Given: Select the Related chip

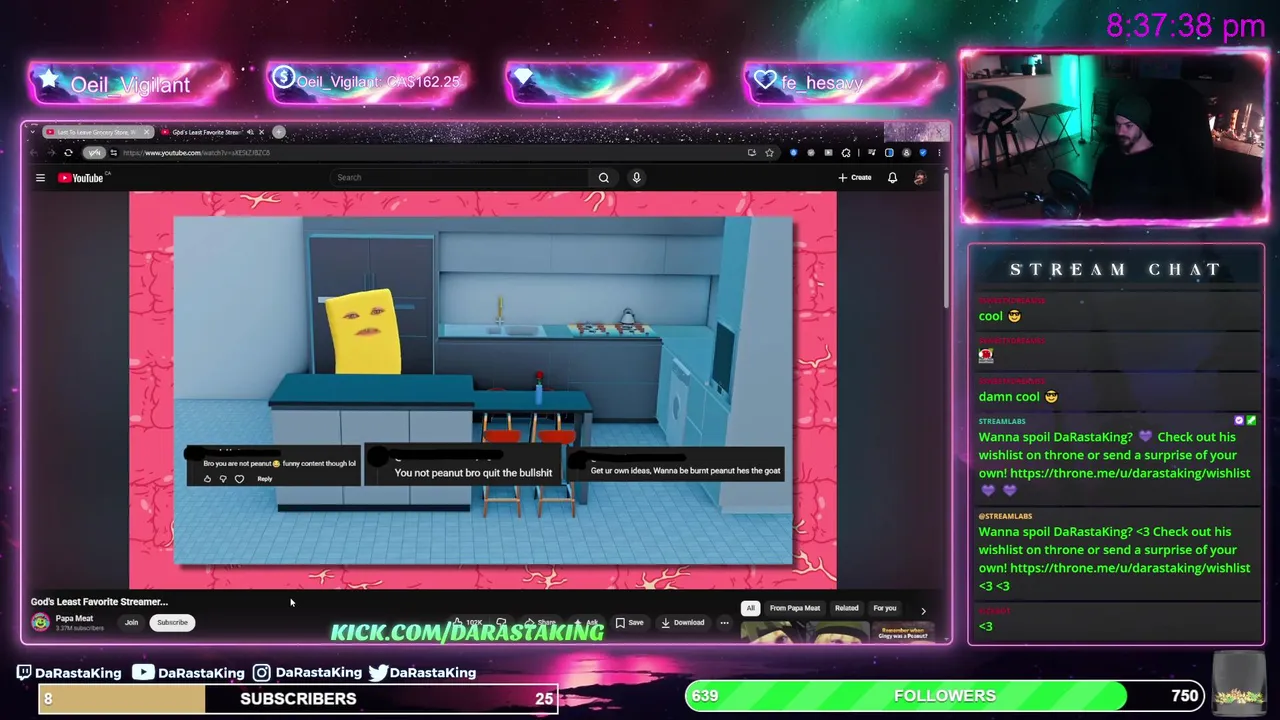Looking at the screenshot, I should (847, 608).
